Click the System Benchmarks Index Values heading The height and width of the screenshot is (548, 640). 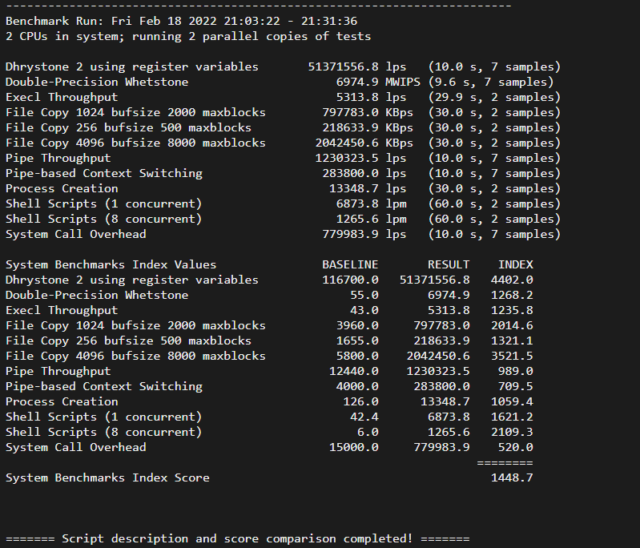111,265
